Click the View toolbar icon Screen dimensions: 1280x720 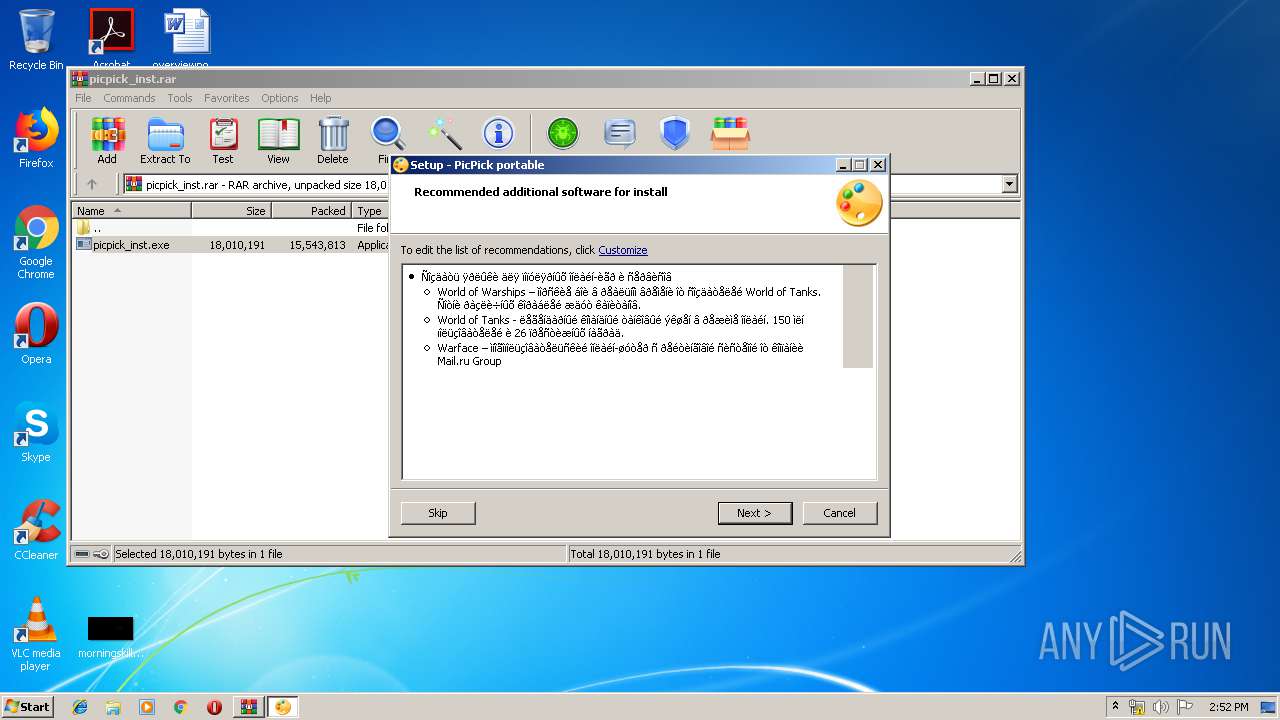pyautogui.click(x=278, y=140)
